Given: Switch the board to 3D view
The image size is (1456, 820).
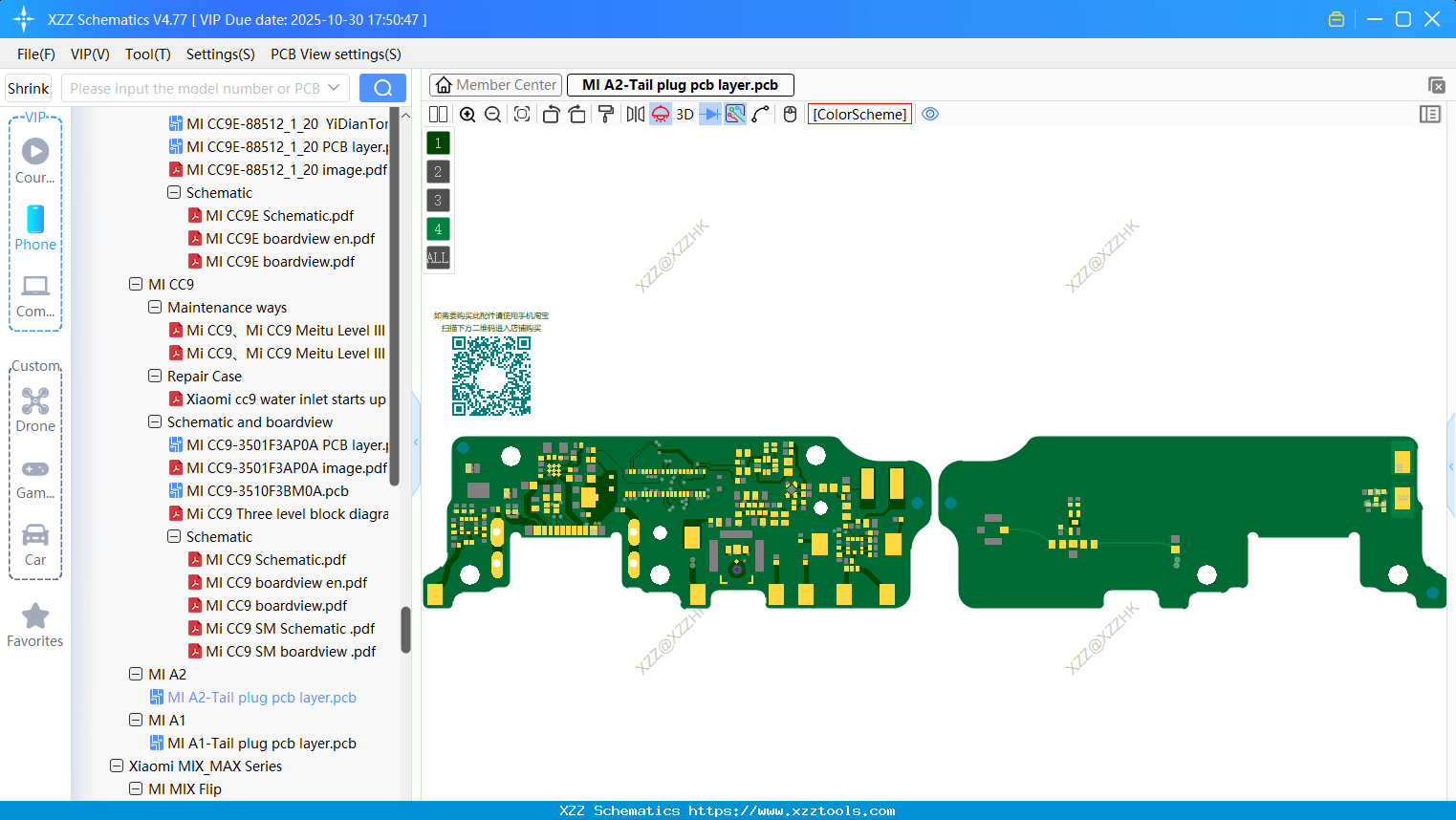Looking at the screenshot, I should click(684, 114).
